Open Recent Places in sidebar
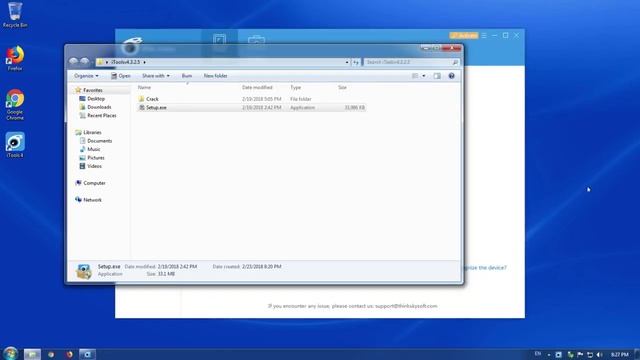 (x=102, y=116)
